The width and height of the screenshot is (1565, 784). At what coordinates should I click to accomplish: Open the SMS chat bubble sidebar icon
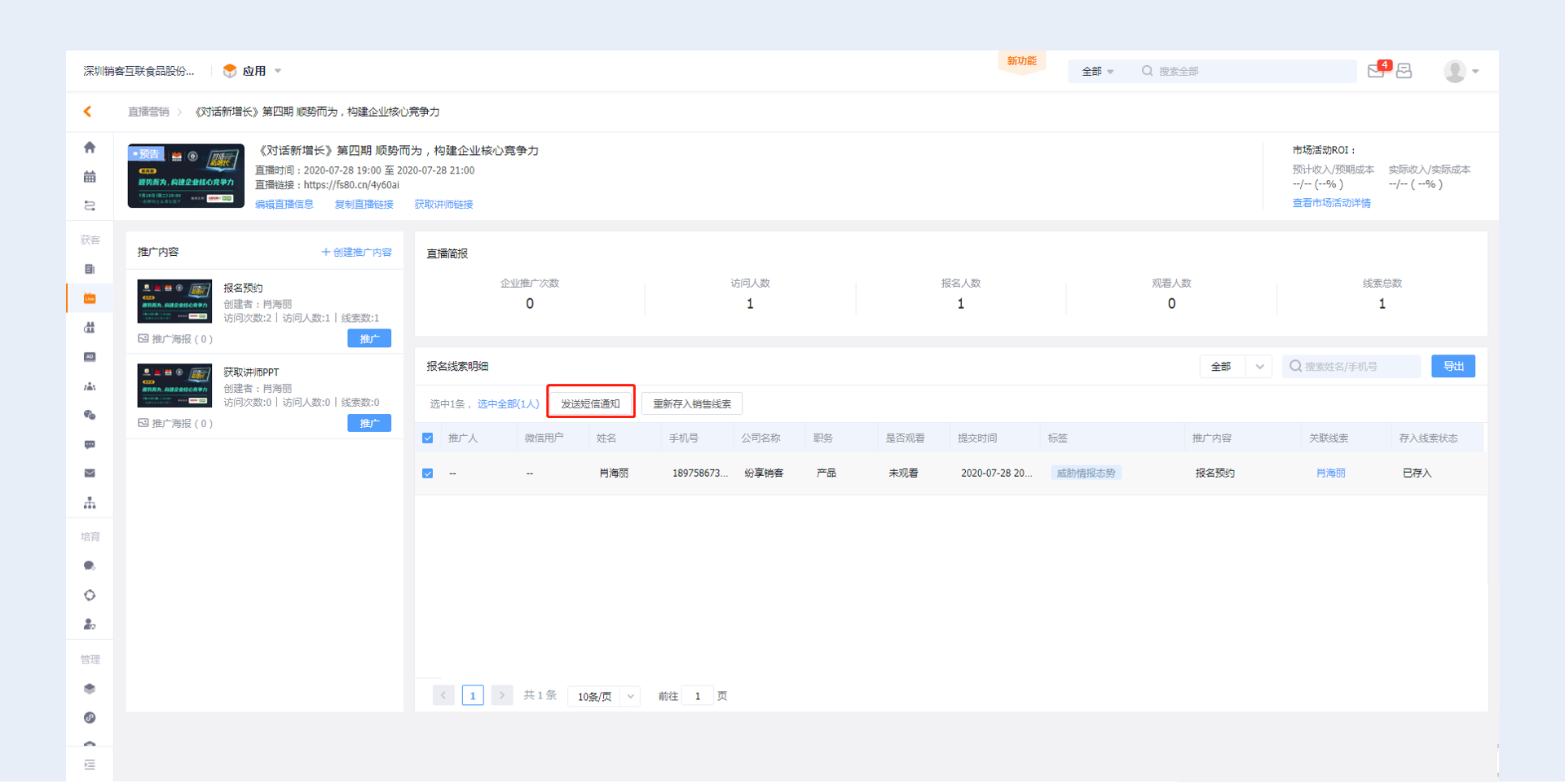tap(90, 445)
